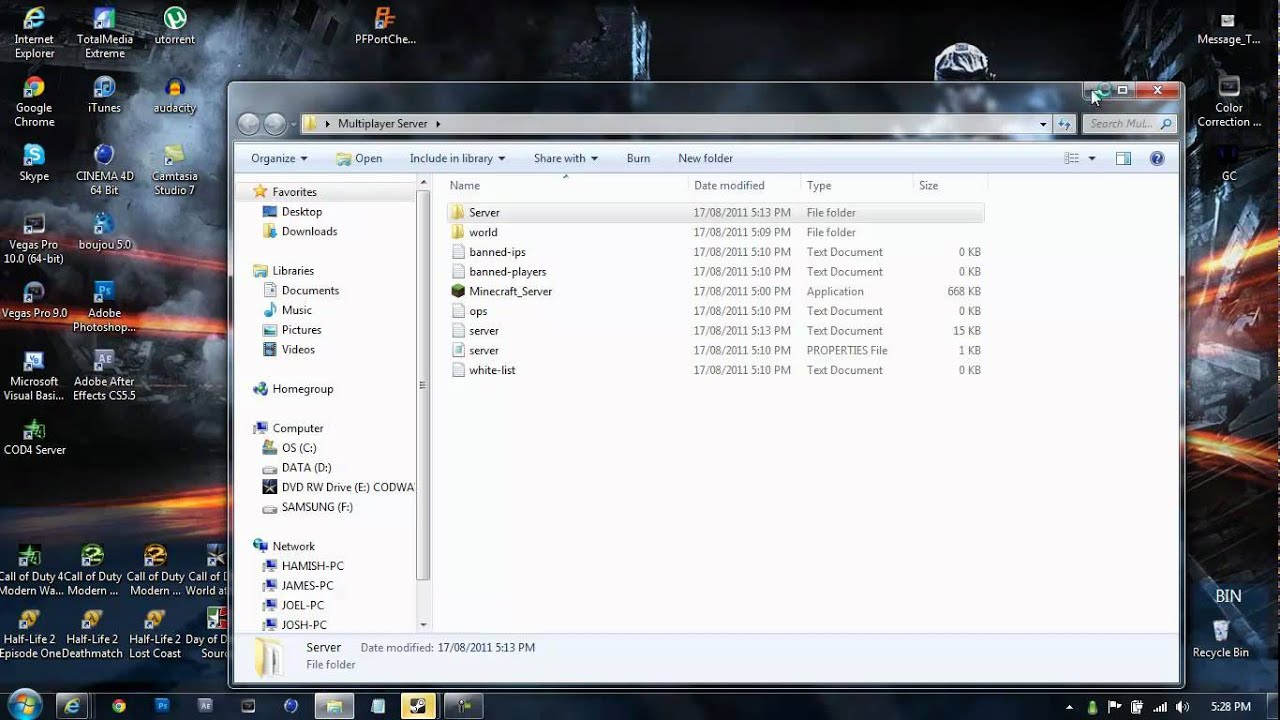Screen dimensions: 1280x720
Task: Select the audacity desktop icon
Action: (x=175, y=95)
